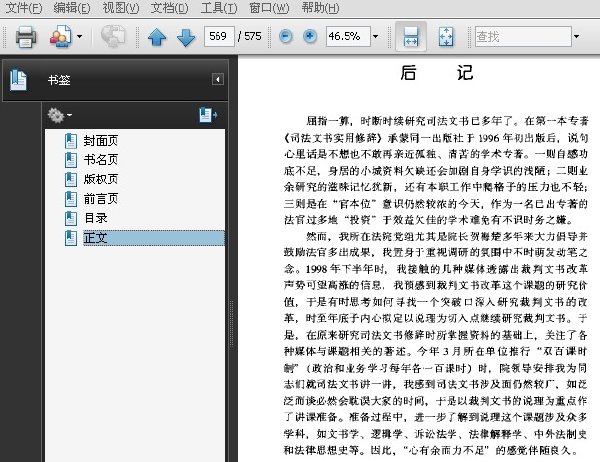
Task: Click the collaborate people icon
Action: pyautogui.click(x=60, y=37)
